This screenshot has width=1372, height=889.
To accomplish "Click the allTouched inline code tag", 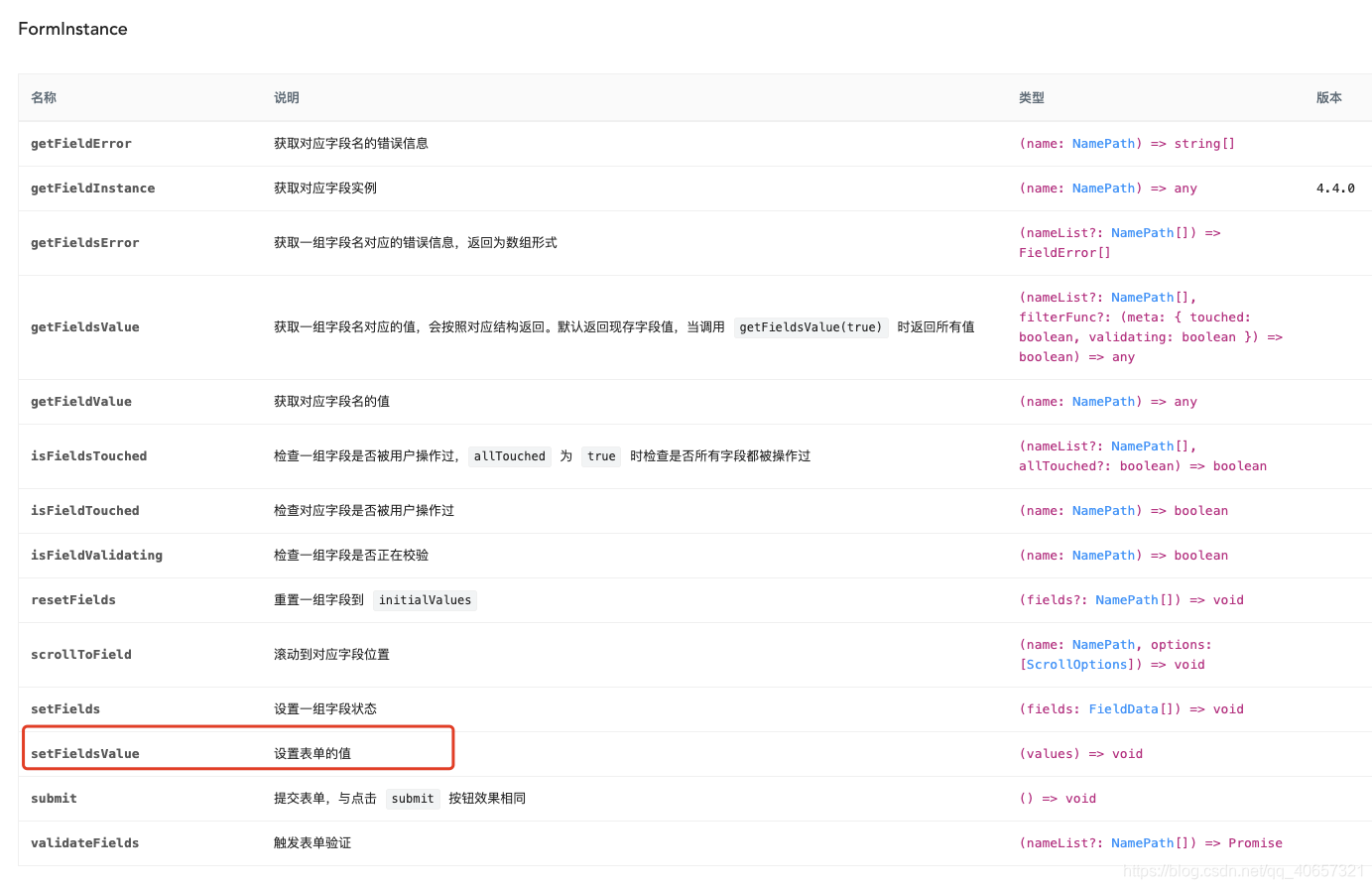I will point(510,456).
